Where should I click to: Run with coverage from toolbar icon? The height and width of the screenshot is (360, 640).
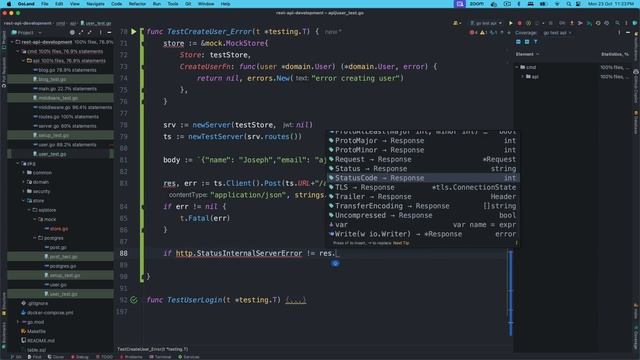coord(529,23)
